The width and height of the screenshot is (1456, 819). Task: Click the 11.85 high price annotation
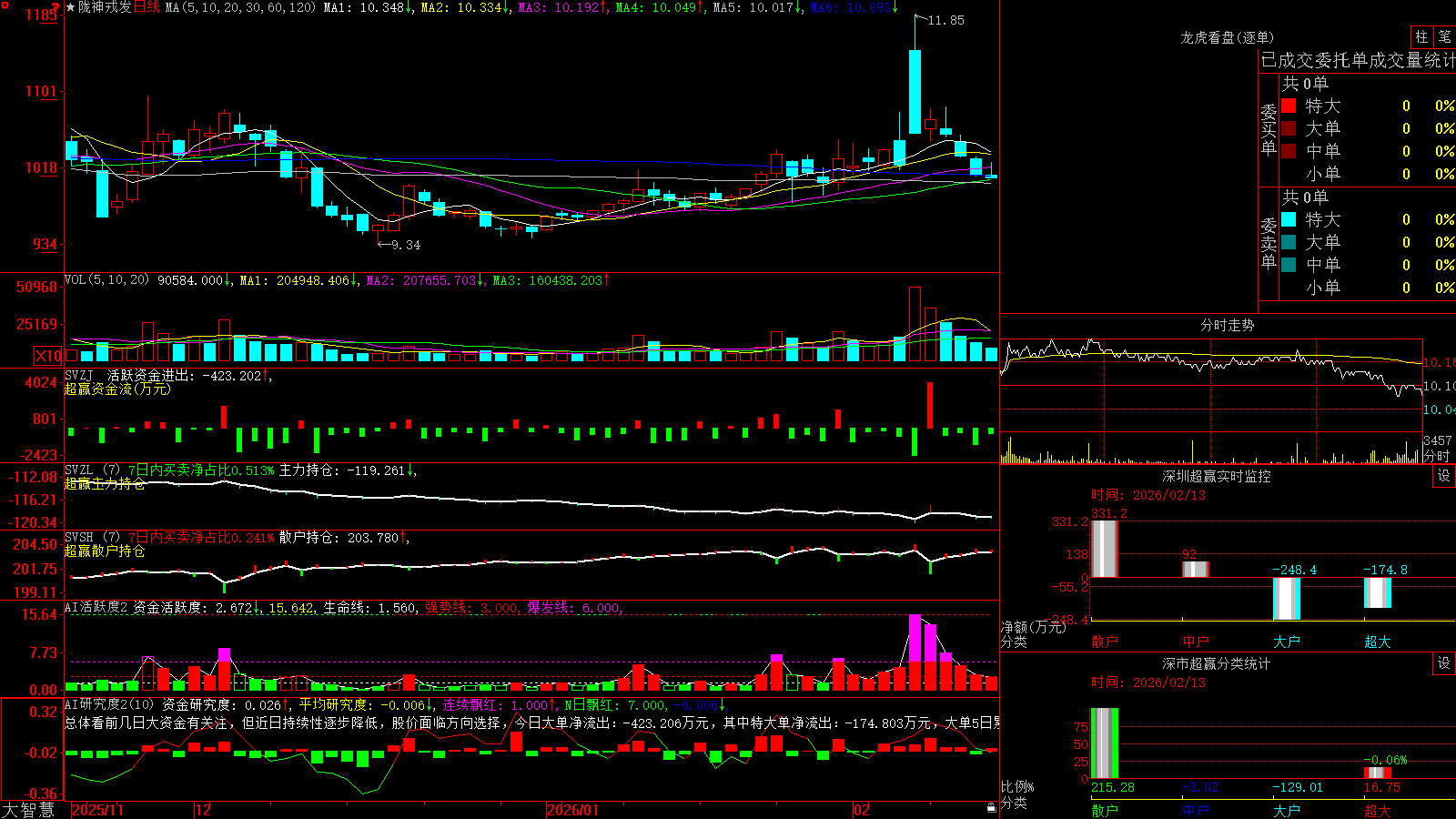(946, 20)
